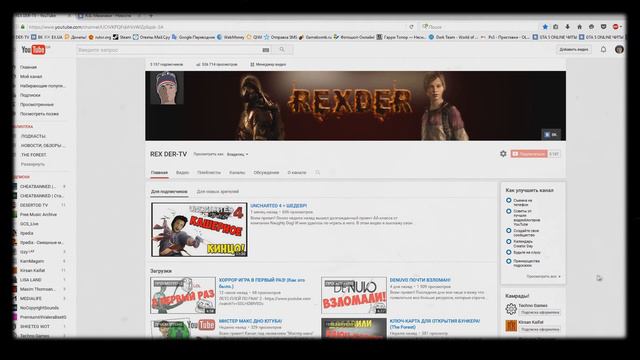This screenshot has width=640, height=360.
Task: Open the ХОРРОР ИГРА В ПЕРВЫЙ РАЗ video title
Action: click(x=262, y=283)
